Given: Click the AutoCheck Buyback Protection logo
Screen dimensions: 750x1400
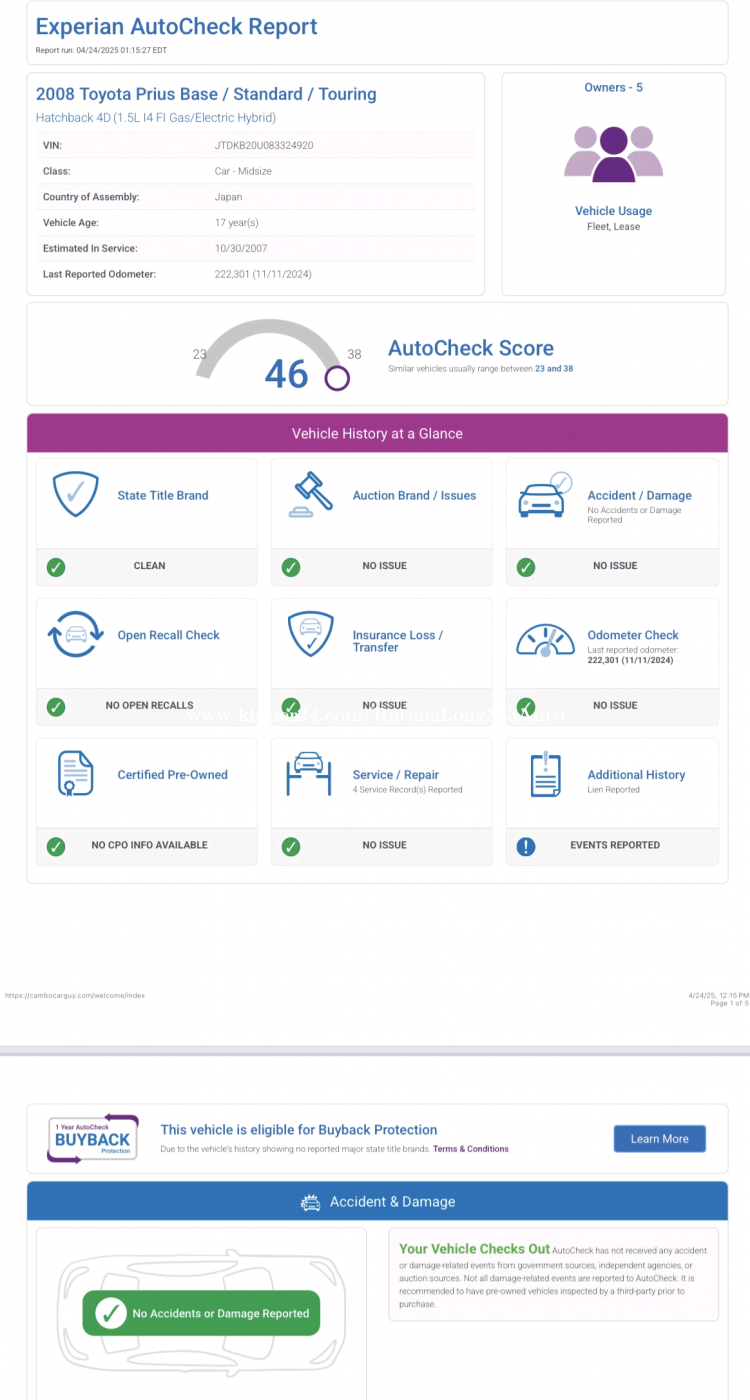Looking at the screenshot, I should coord(92,1138).
